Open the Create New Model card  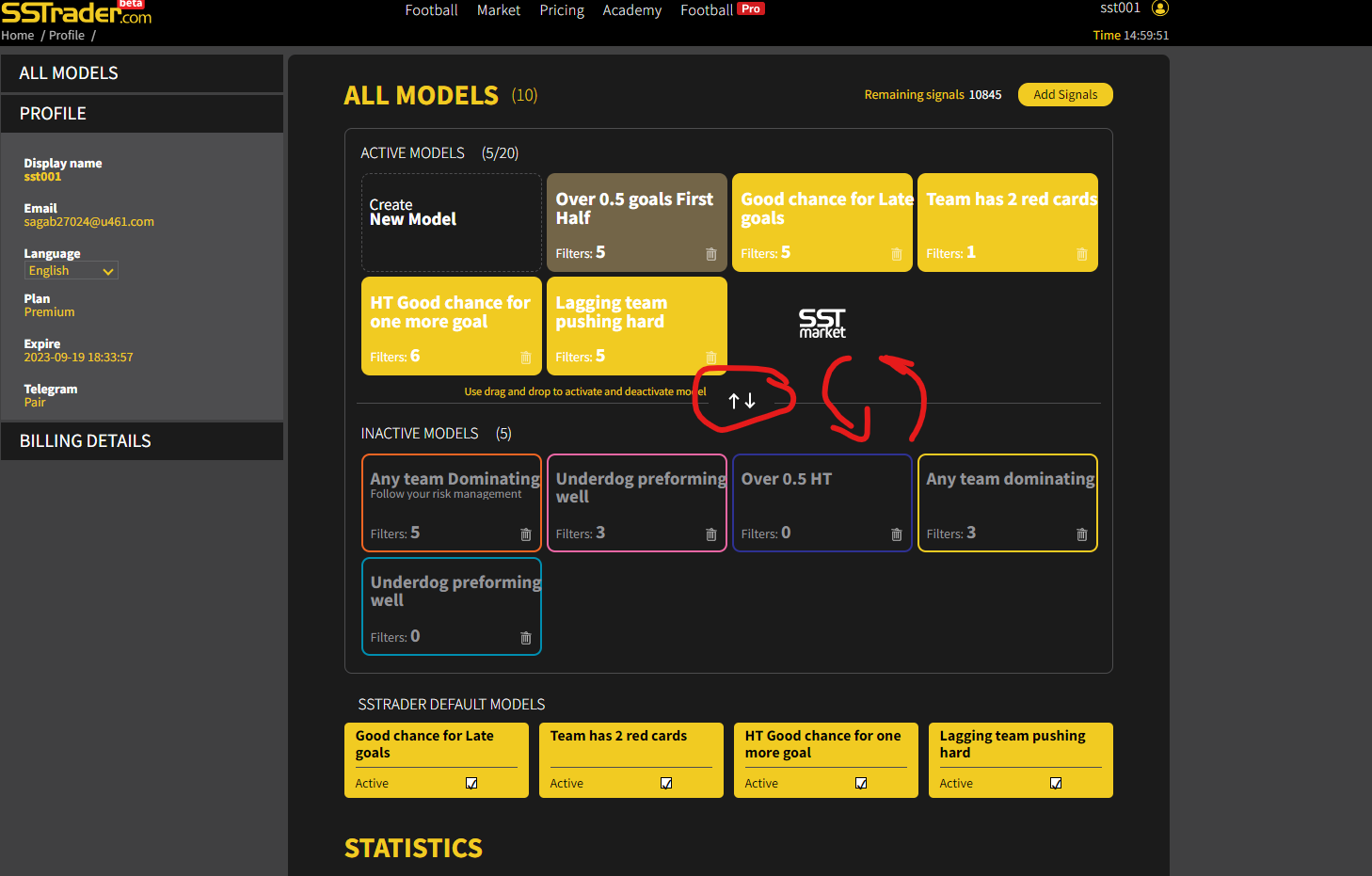click(451, 222)
